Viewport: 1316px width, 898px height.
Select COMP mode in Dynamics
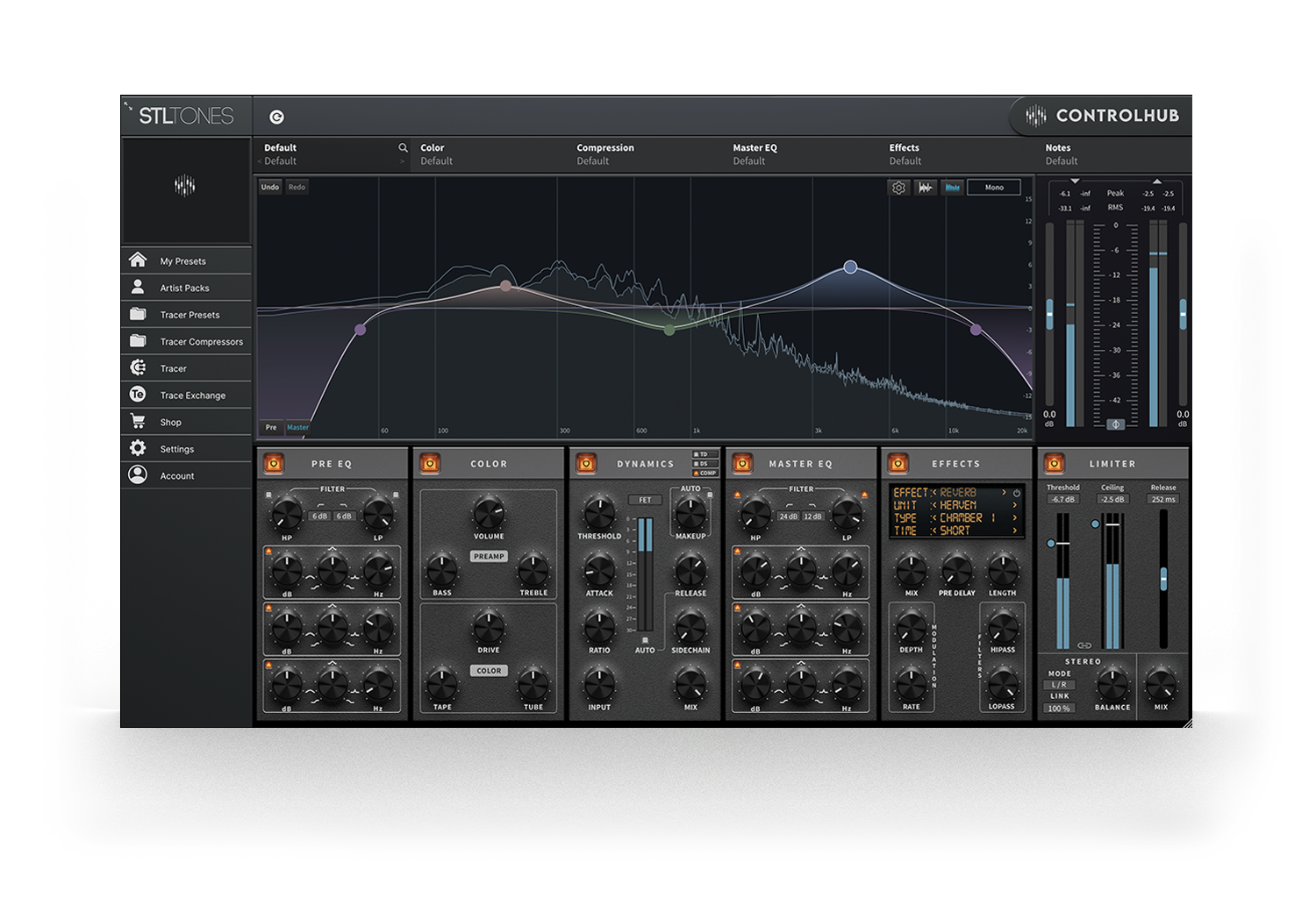coord(705,473)
